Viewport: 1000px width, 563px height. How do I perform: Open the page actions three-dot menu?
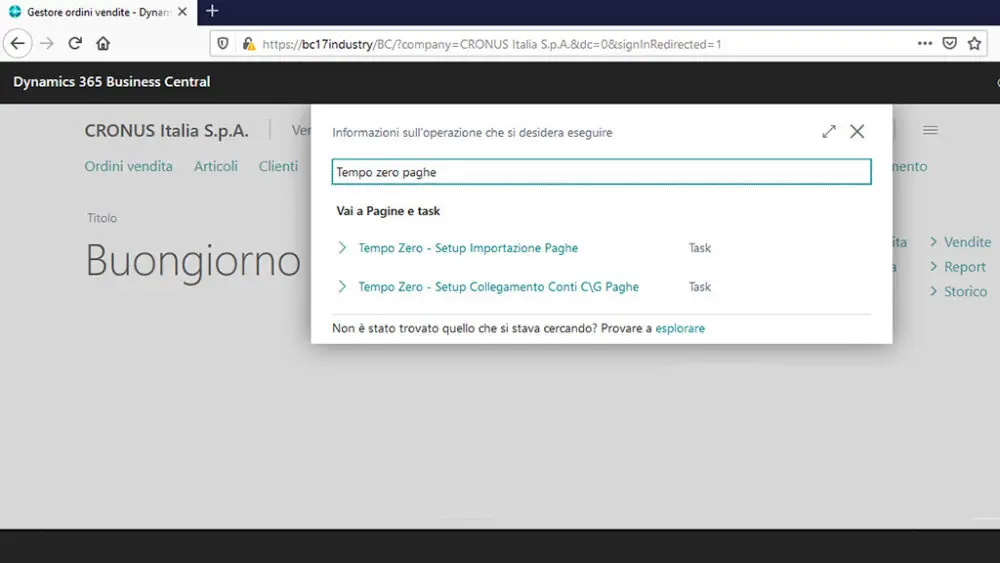925,44
